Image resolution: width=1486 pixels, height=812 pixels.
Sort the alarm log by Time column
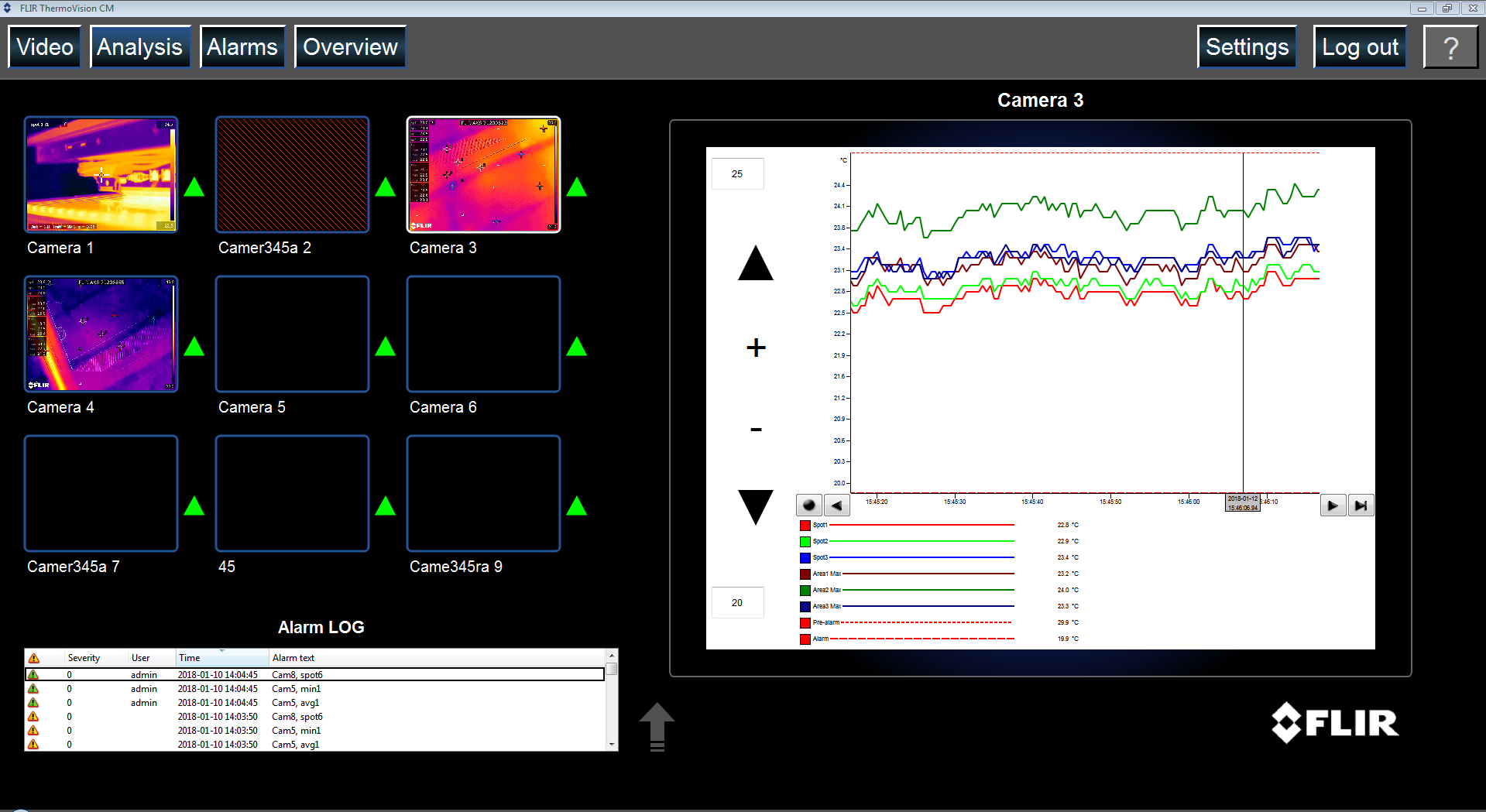pos(221,658)
